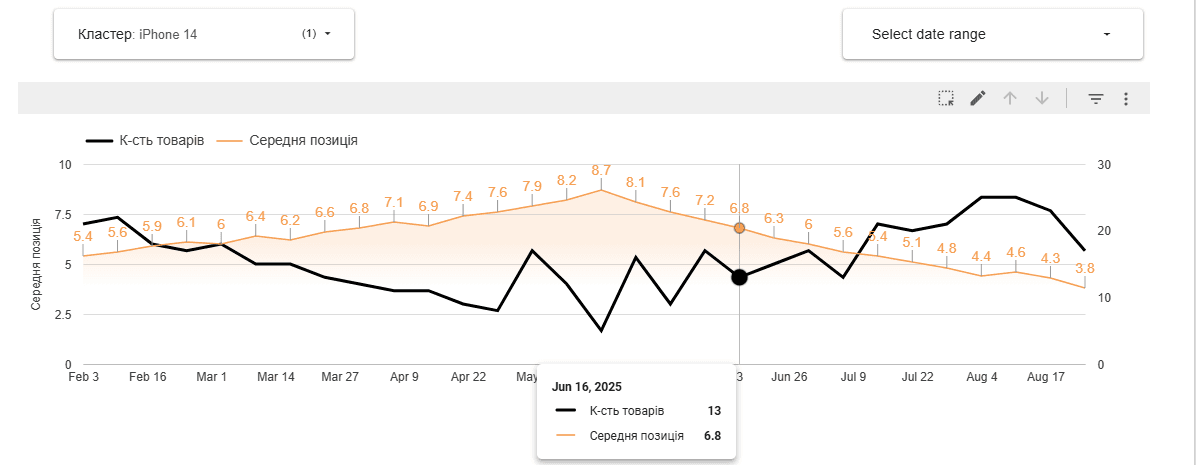Toggle the К-сть товарів legend series

pos(145,141)
